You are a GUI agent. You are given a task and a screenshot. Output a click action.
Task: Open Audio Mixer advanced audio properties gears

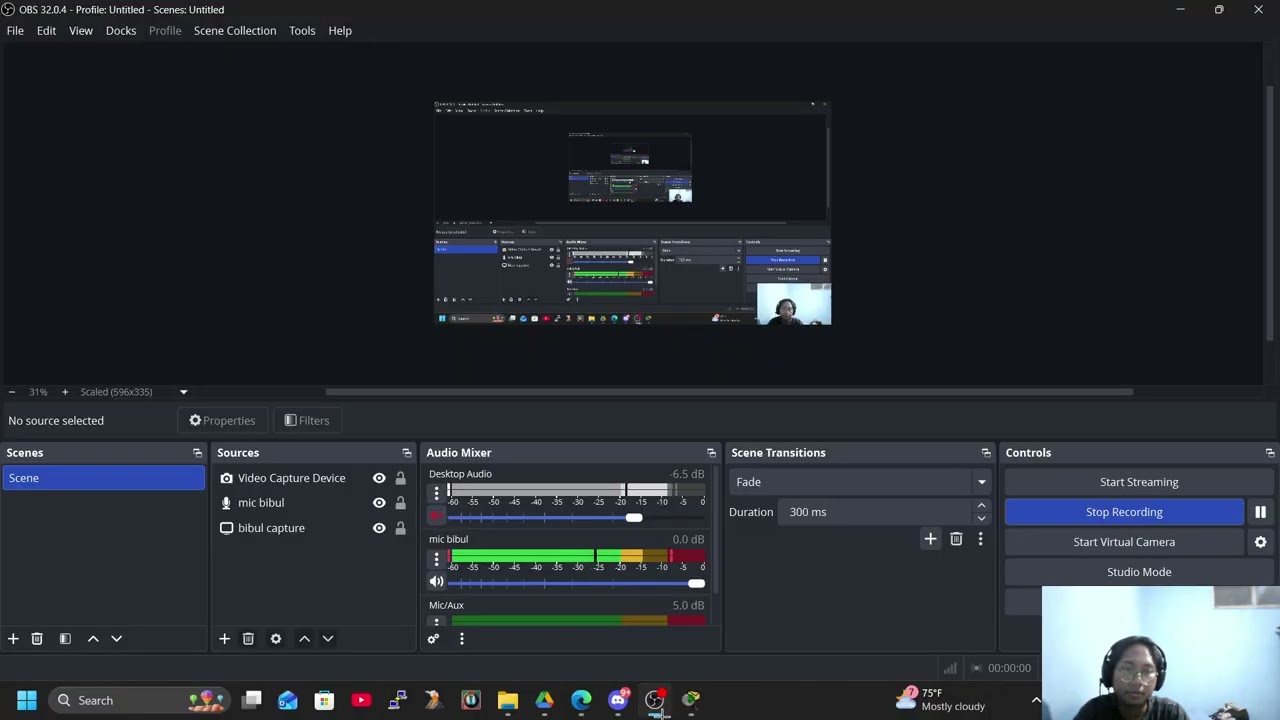click(x=433, y=638)
